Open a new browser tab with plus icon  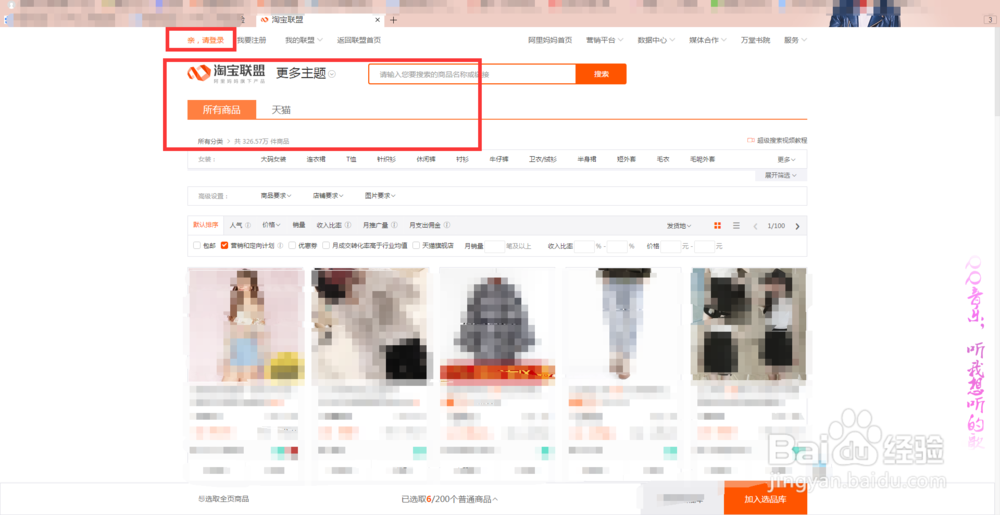pyautogui.click(x=393, y=20)
